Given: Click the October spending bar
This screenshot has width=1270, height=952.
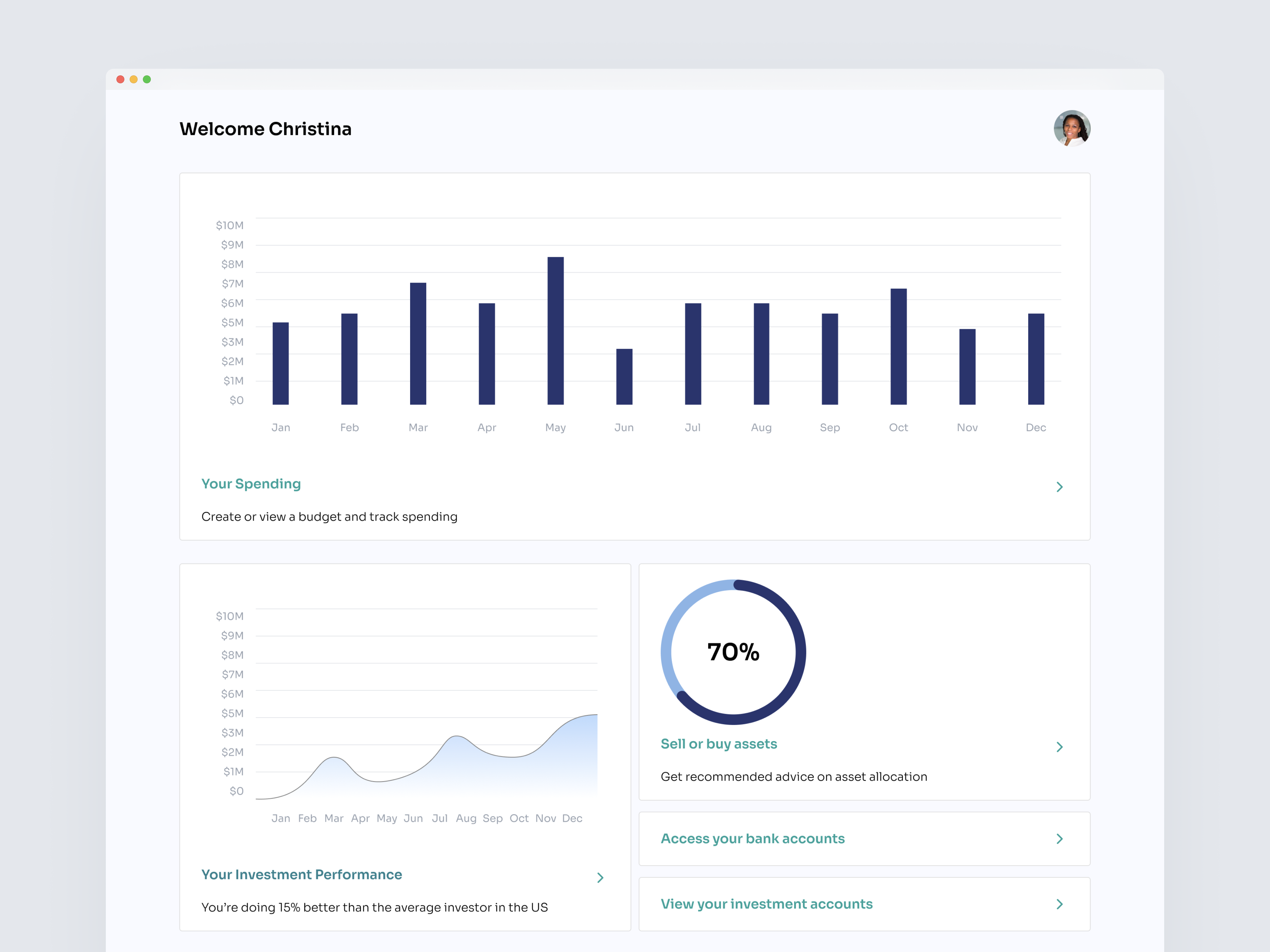Looking at the screenshot, I should point(898,347).
